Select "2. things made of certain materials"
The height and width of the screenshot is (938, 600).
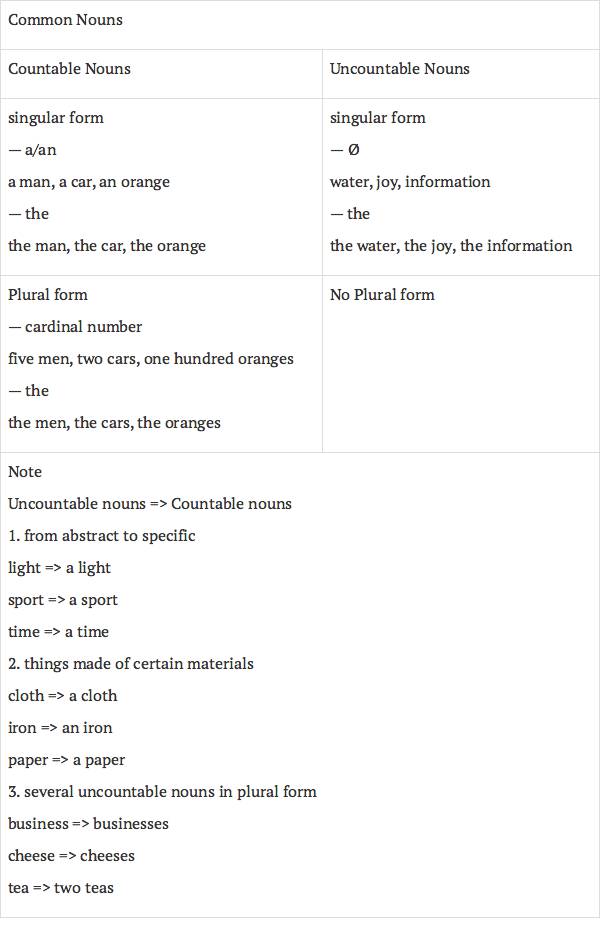pyautogui.click(x=131, y=664)
